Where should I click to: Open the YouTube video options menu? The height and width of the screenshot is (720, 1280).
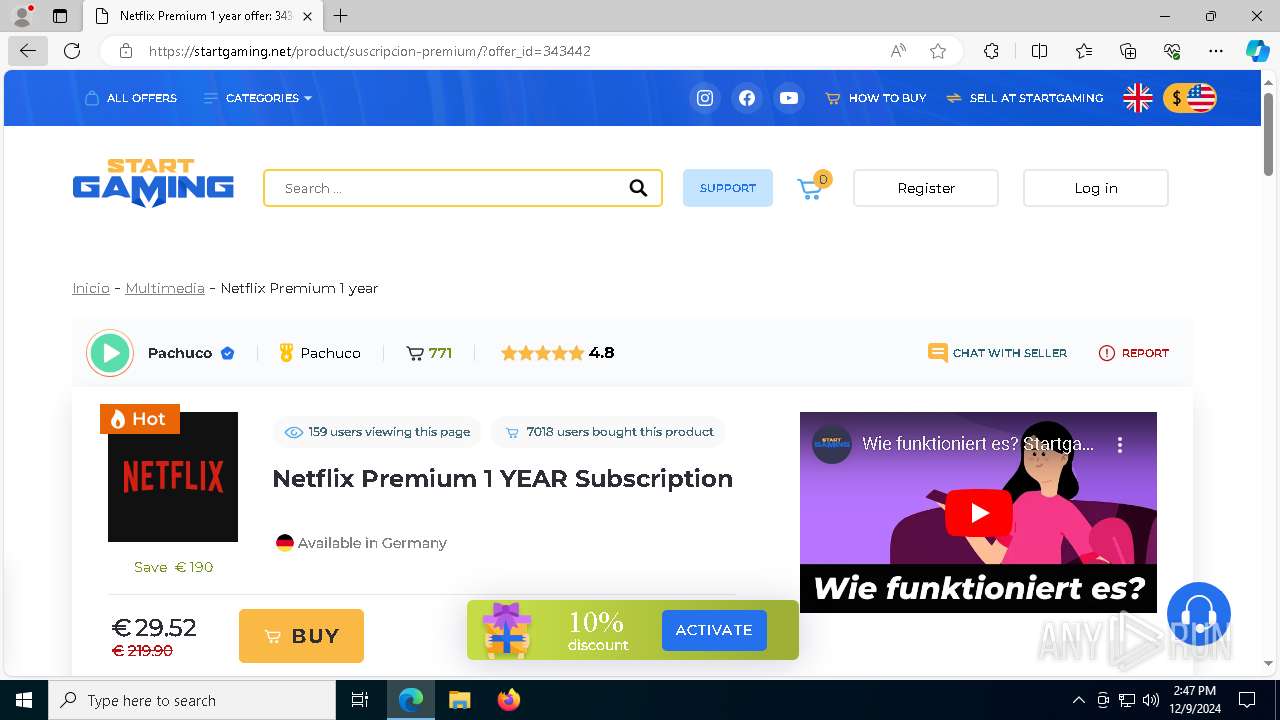[1120, 444]
